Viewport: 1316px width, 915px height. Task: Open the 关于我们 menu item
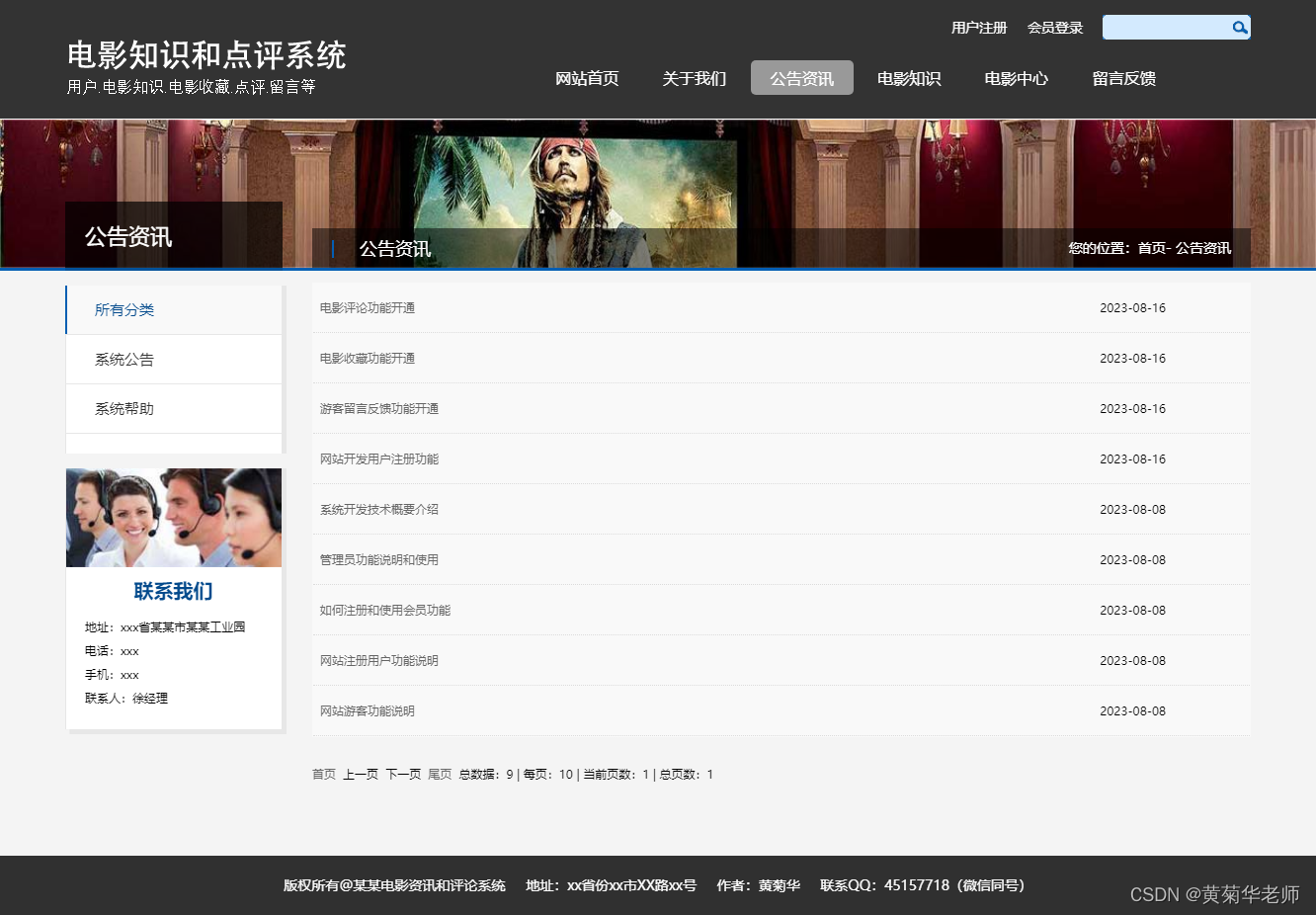(695, 77)
